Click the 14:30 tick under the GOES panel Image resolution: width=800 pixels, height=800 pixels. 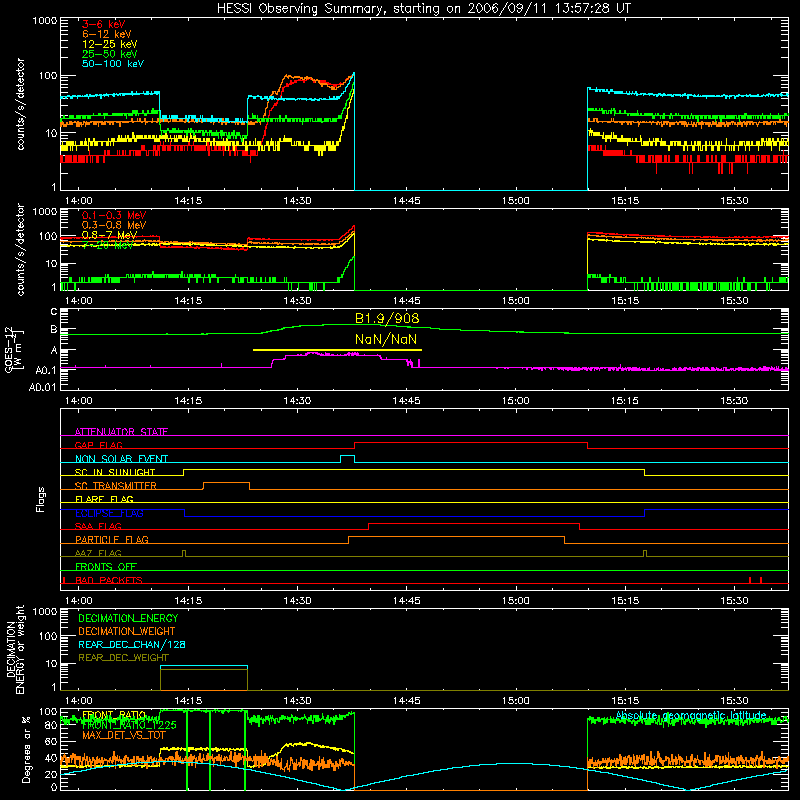coord(297,401)
